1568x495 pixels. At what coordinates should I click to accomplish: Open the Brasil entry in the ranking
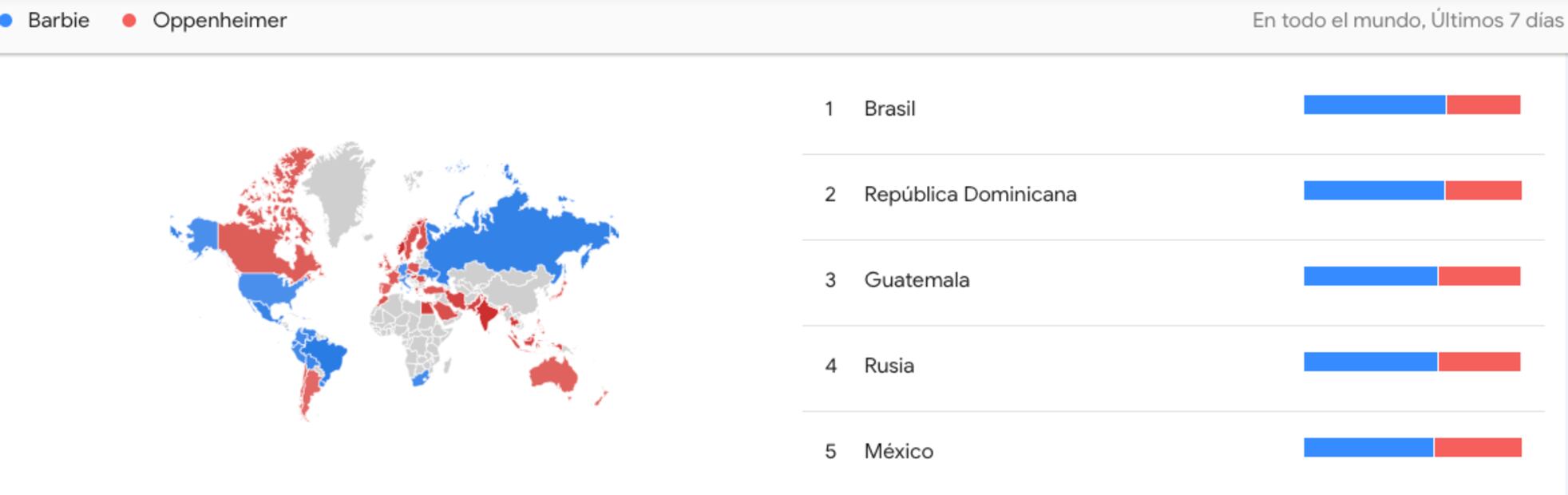(x=889, y=109)
